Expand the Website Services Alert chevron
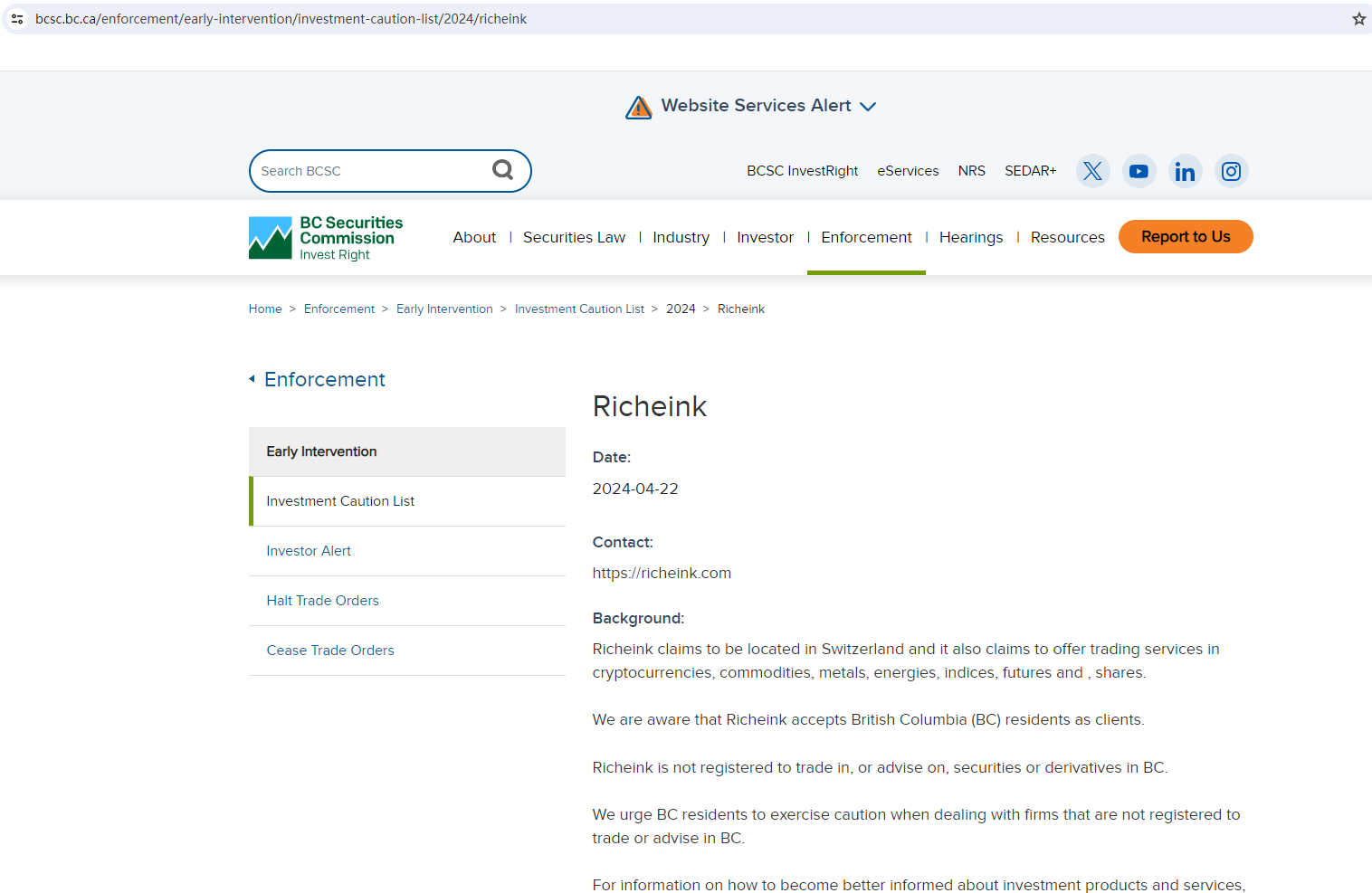This screenshot has height=893, width=1372. (x=868, y=107)
